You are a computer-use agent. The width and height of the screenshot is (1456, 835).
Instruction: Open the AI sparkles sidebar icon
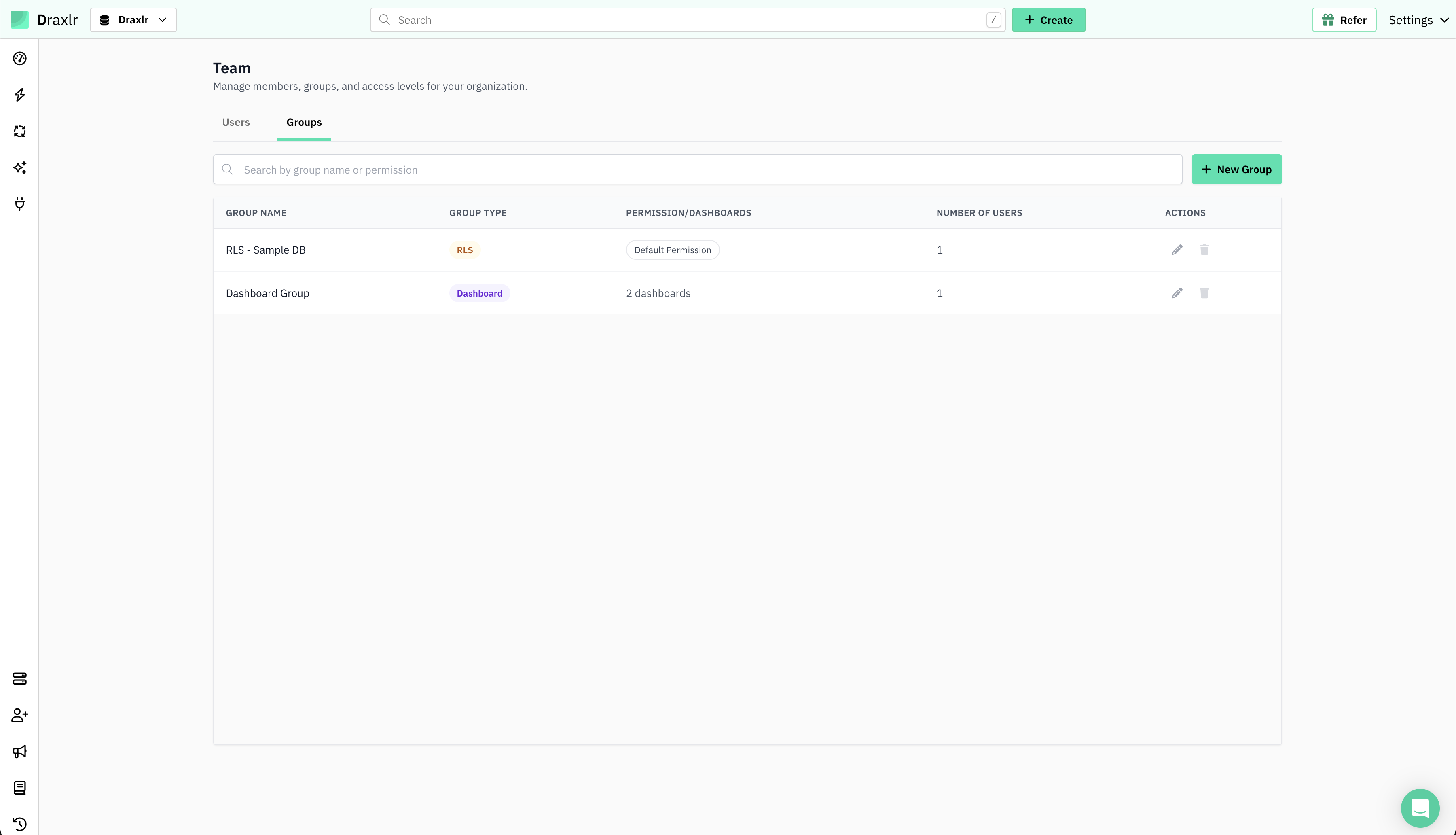click(19, 167)
